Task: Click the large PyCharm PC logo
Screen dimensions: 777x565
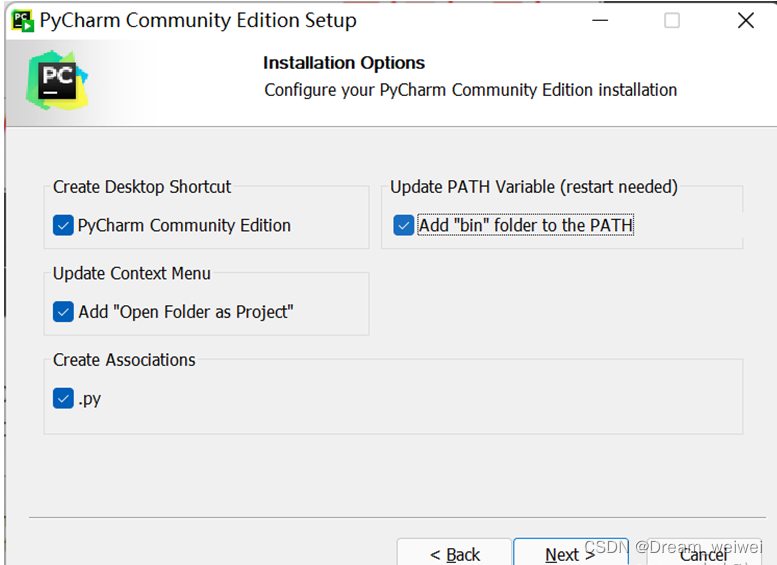Action: (x=57, y=80)
